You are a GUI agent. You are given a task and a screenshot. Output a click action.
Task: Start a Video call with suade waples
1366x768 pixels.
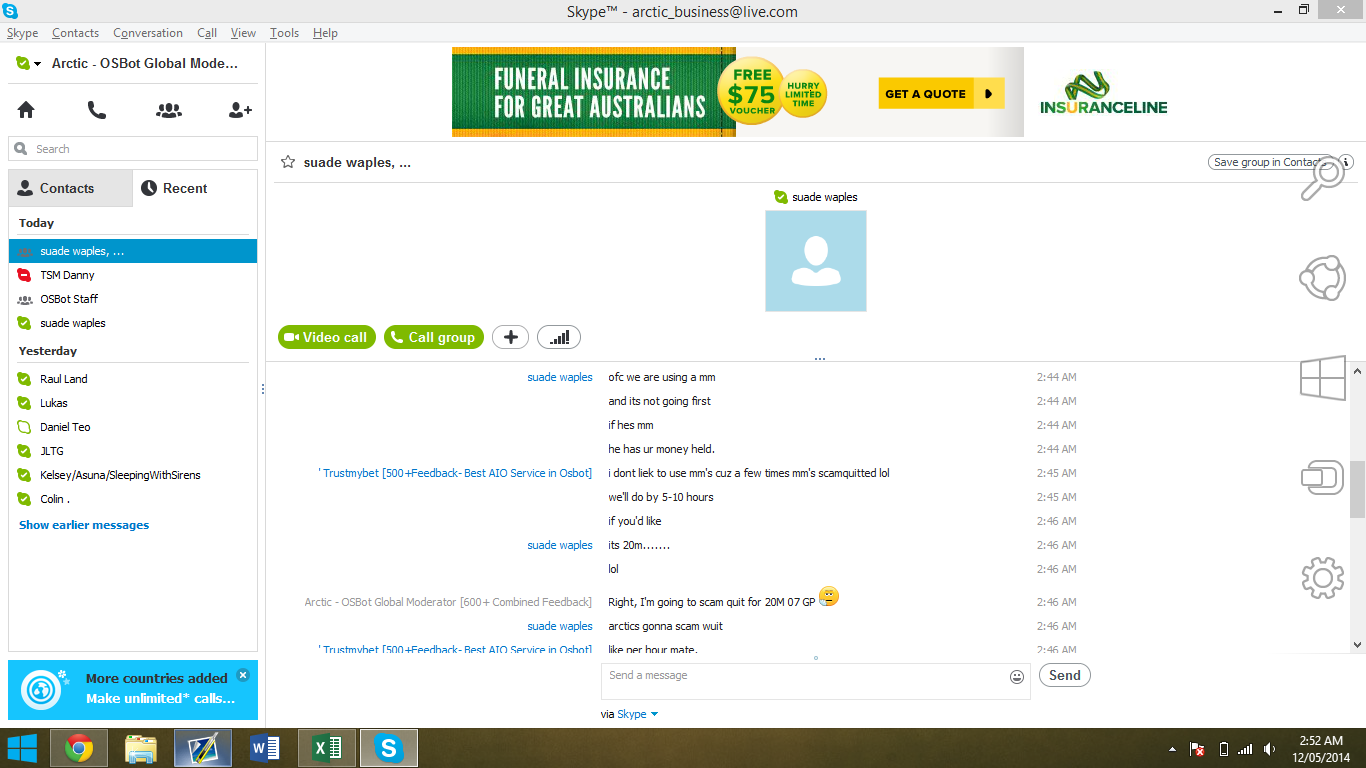coord(326,337)
